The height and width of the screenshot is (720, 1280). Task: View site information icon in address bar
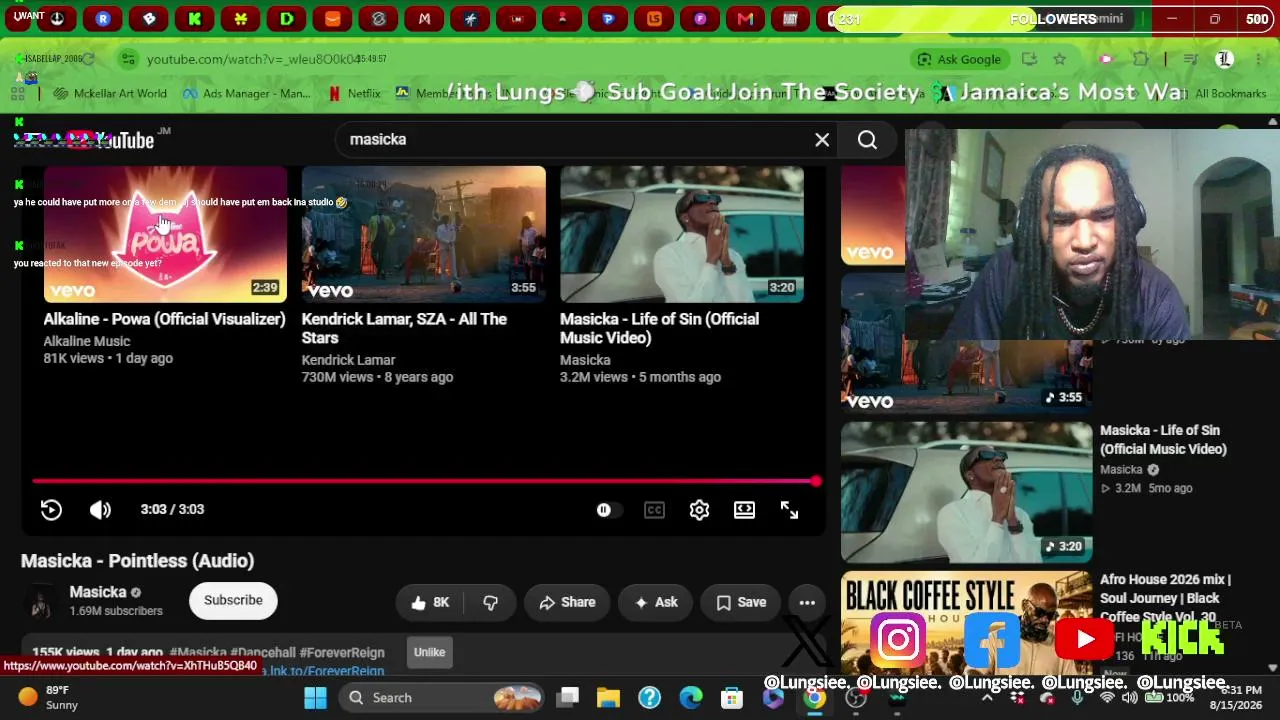pos(128,59)
